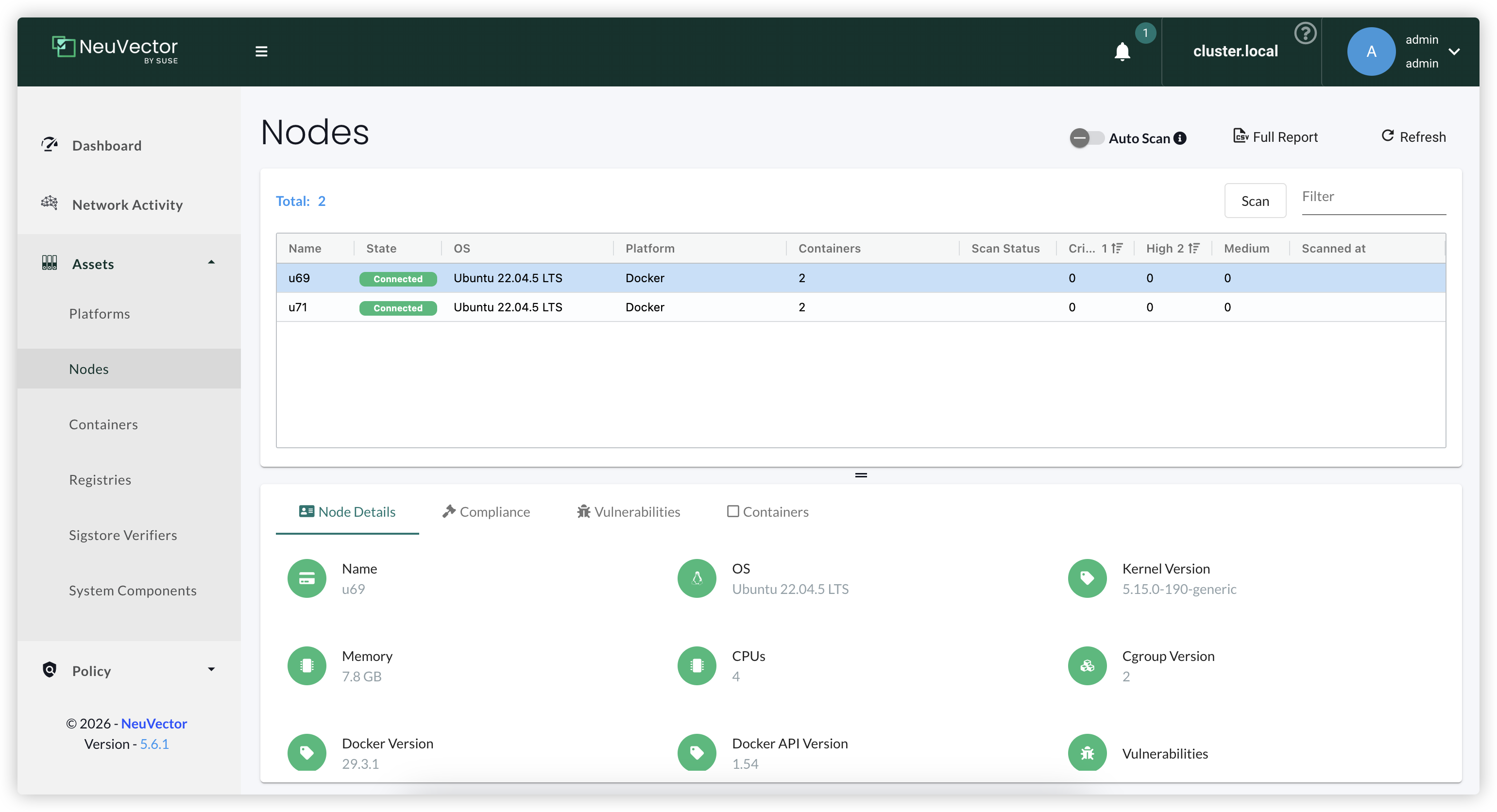Screen dimensions: 1497x812
Task: Click the Critical column sort icon
Action: pos(1117,248)
